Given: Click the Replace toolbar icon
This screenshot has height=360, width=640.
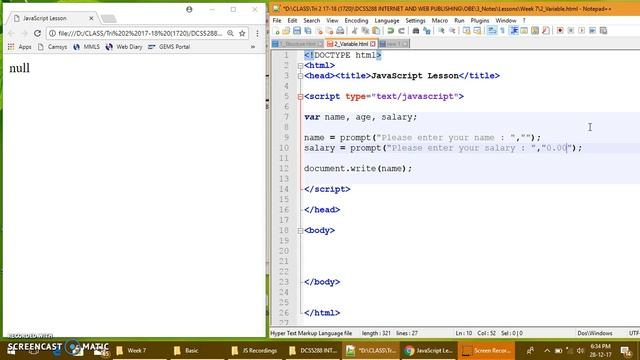Looking at the screenshot, I should point(427,31).
